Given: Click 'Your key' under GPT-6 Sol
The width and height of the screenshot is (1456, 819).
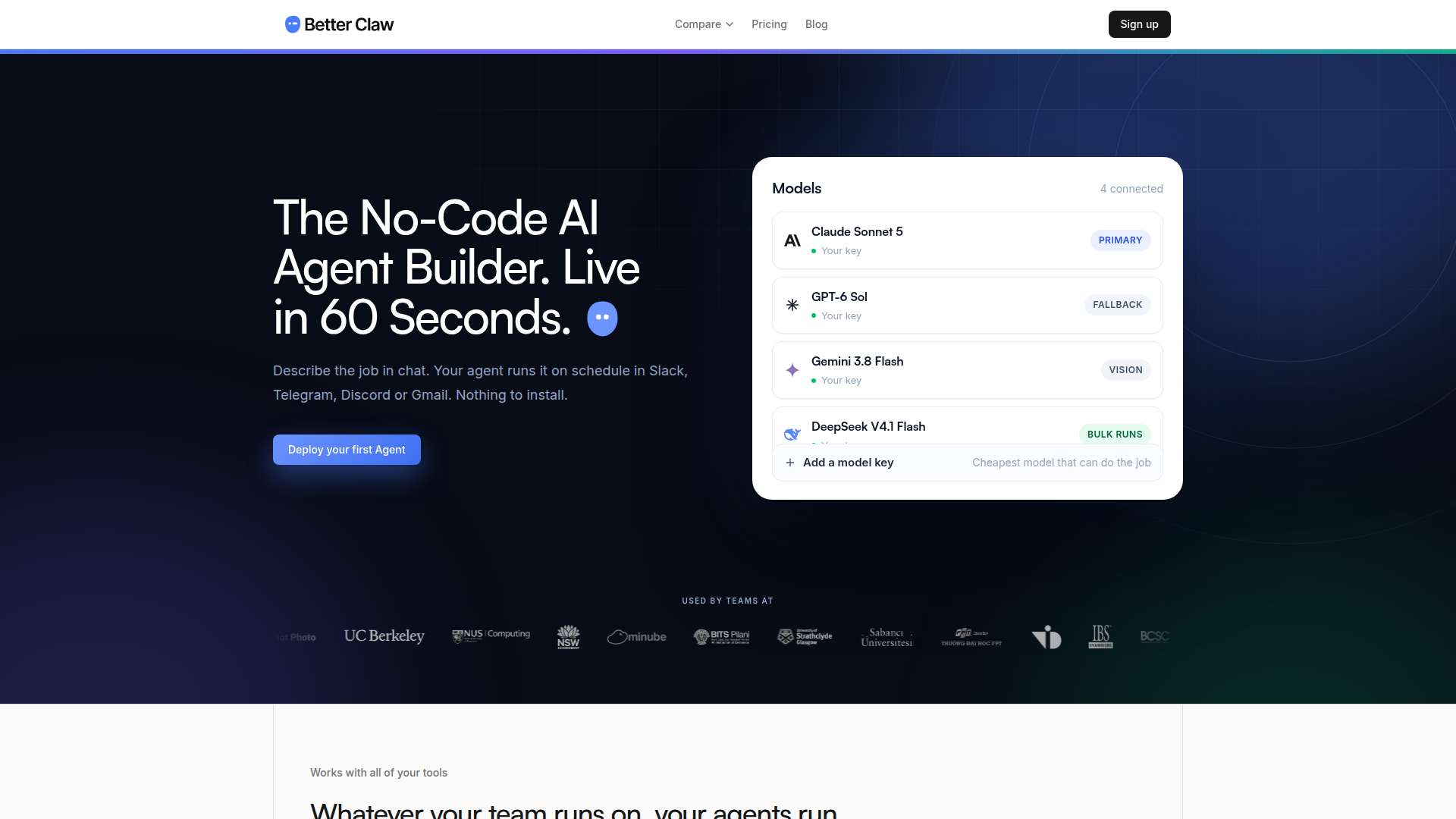Looking at the screenshot, I should pos(841,316).
